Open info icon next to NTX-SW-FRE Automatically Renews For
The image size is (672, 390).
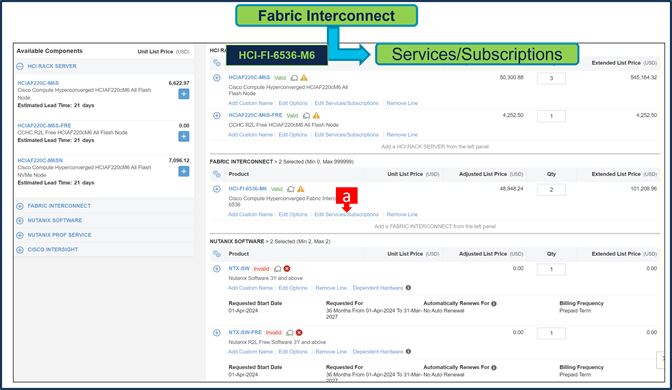(x=494, y=367)
